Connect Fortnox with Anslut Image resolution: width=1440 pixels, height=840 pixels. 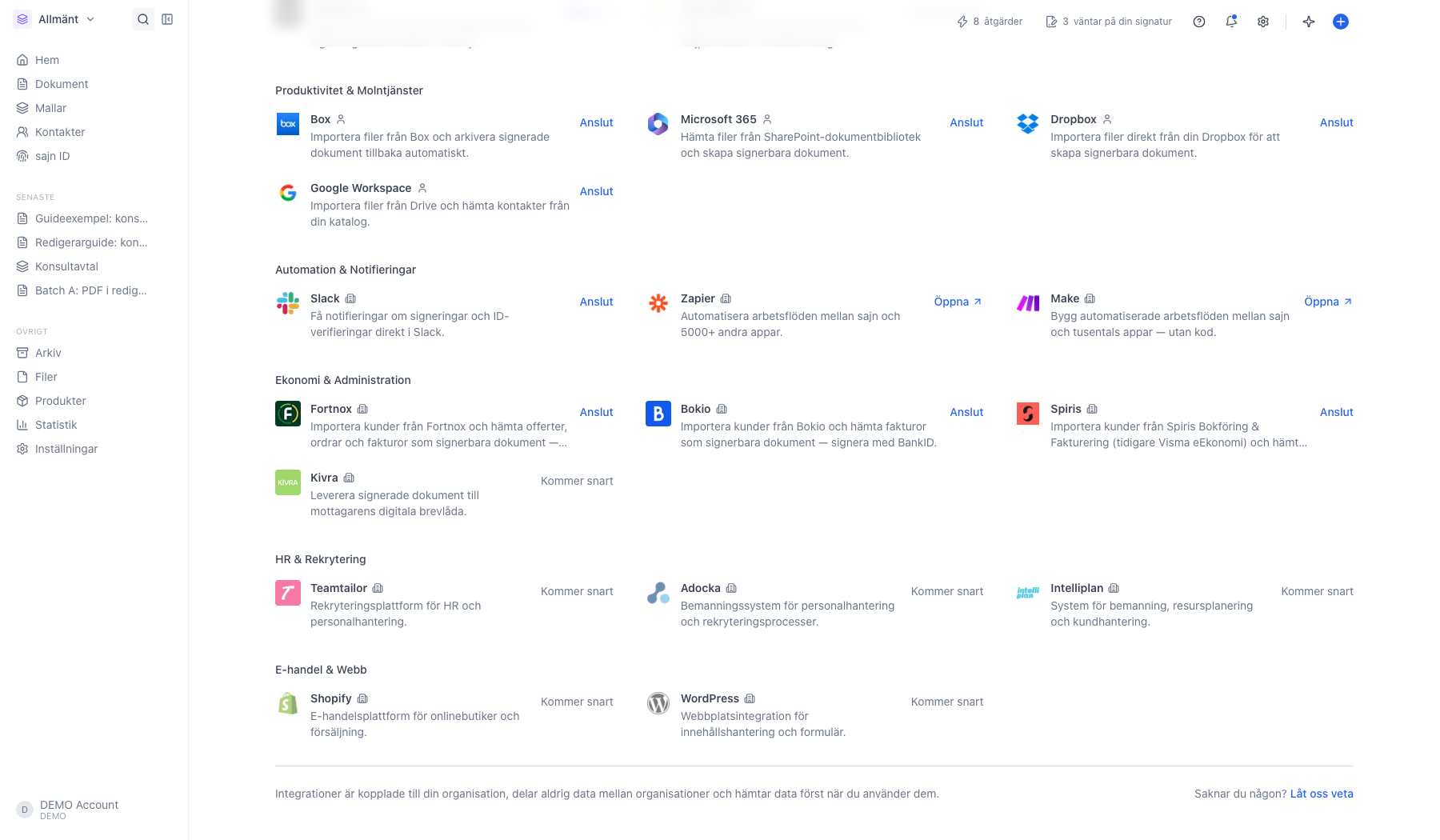coord(596,412)
